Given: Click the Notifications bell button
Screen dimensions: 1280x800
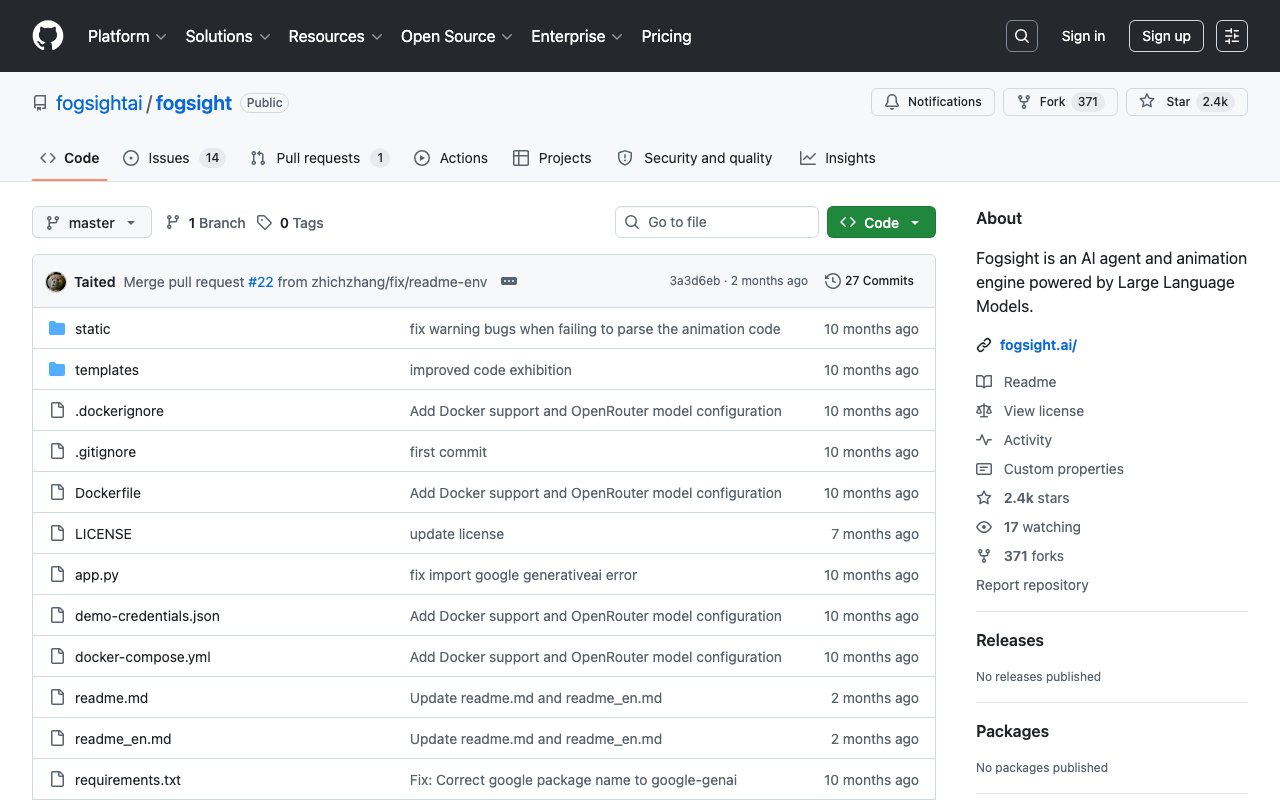Looking at the screenshot, I should 933,102.
